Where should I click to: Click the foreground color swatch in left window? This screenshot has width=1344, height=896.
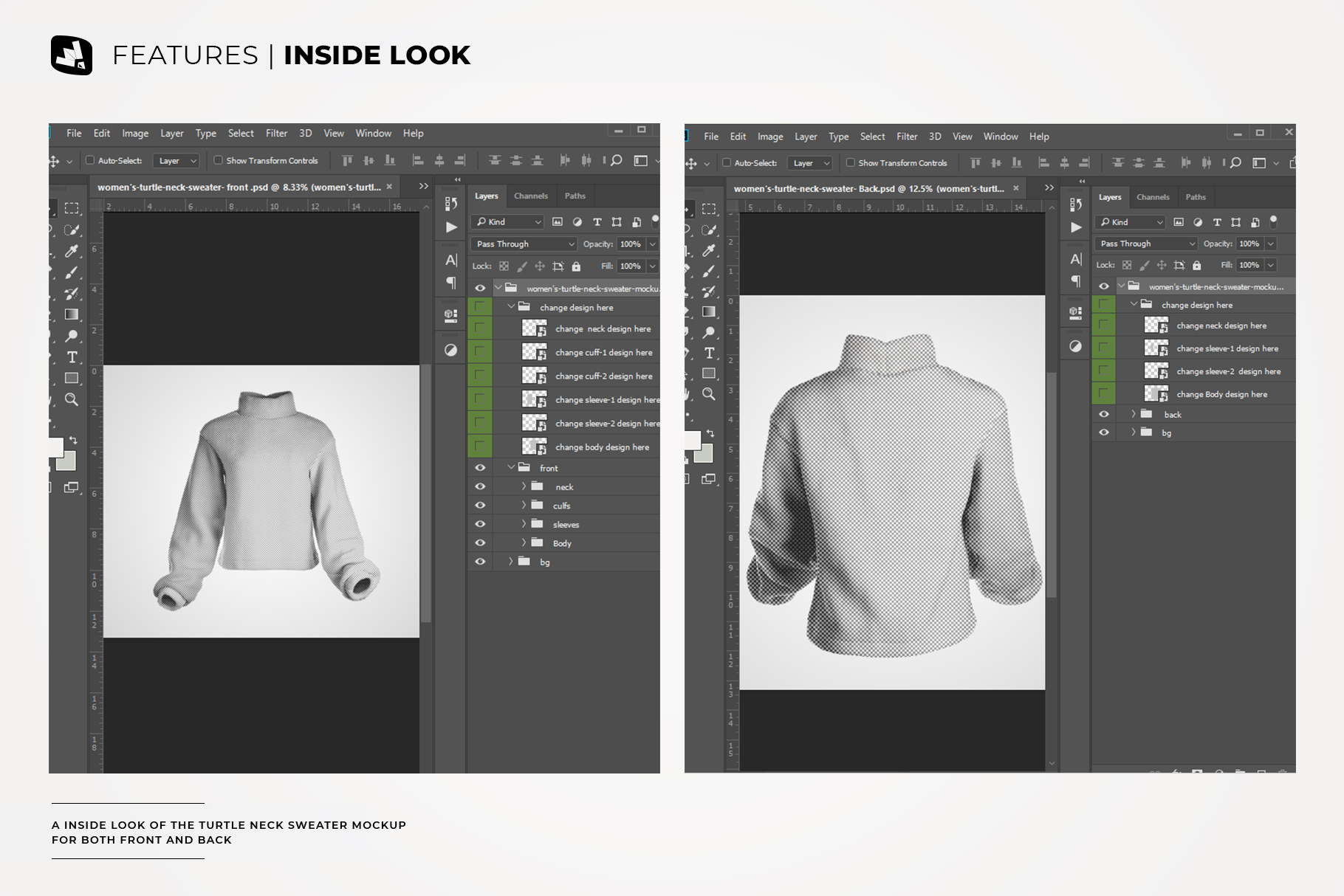[x=56, y=447]
